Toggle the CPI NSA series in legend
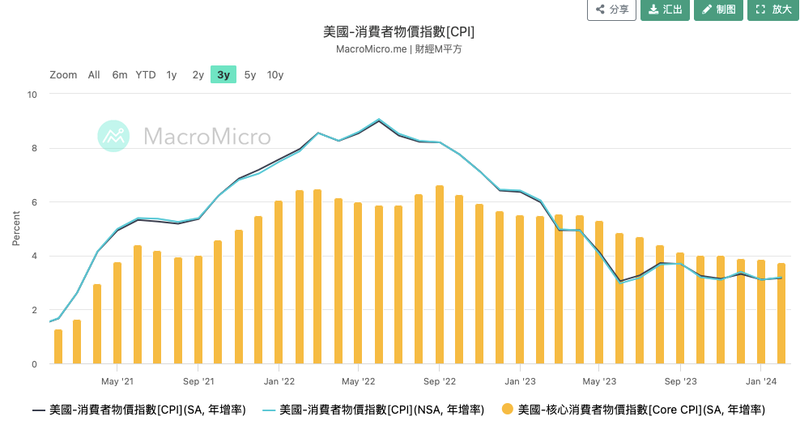This screenshot has width=800, height=424. point(373,410)
